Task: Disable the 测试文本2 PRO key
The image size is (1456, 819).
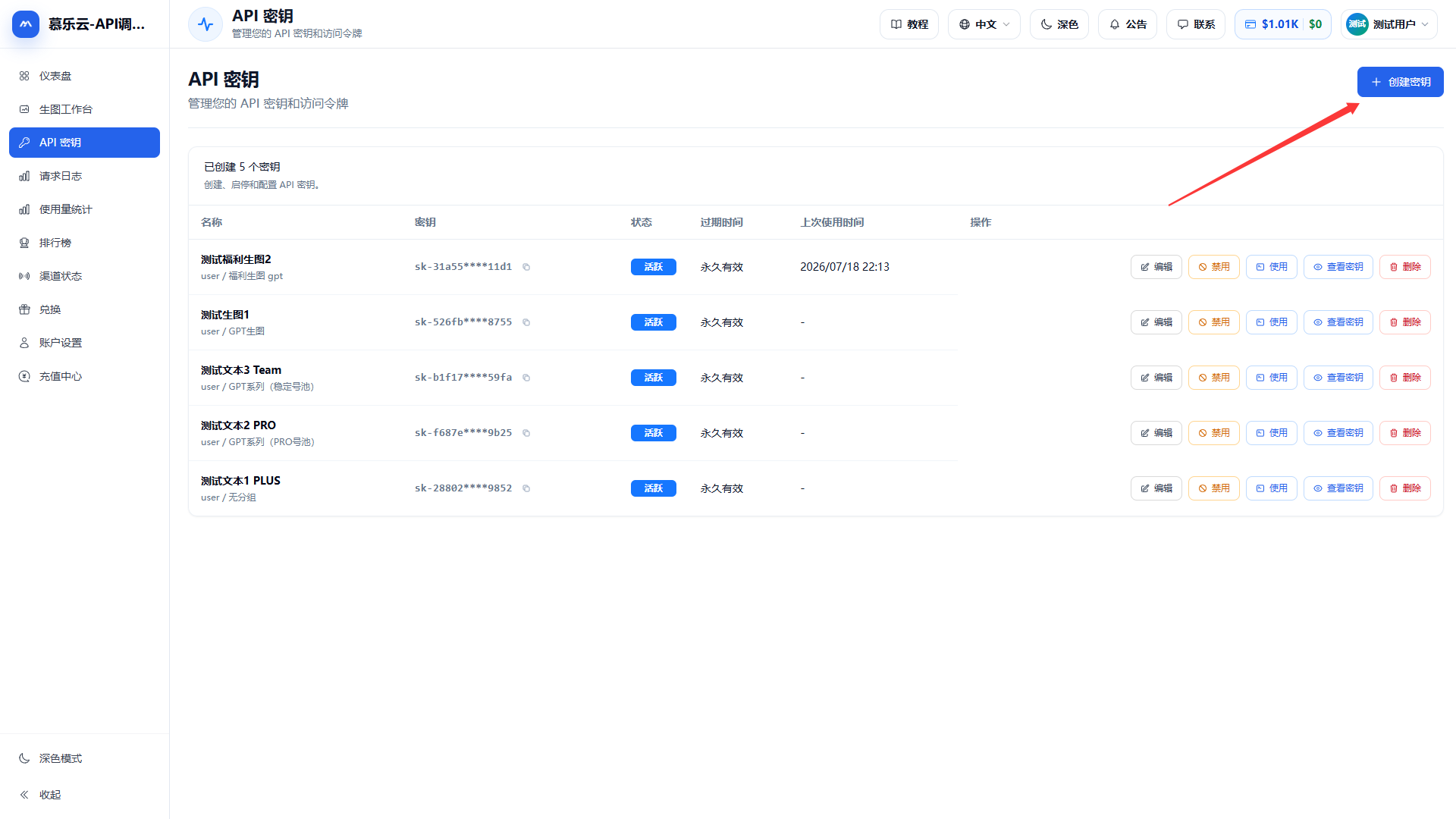Action: pyautogui.click(x=1213, y=433)
